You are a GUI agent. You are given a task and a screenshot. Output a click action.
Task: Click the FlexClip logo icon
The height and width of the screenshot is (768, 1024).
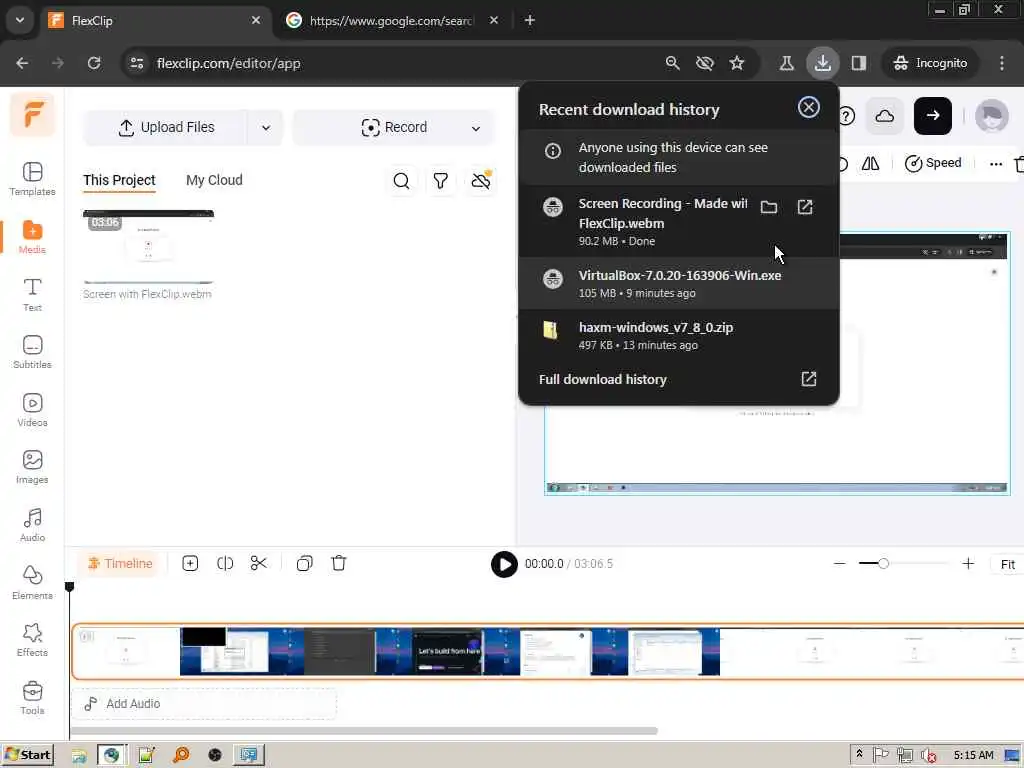click(33, 115)
